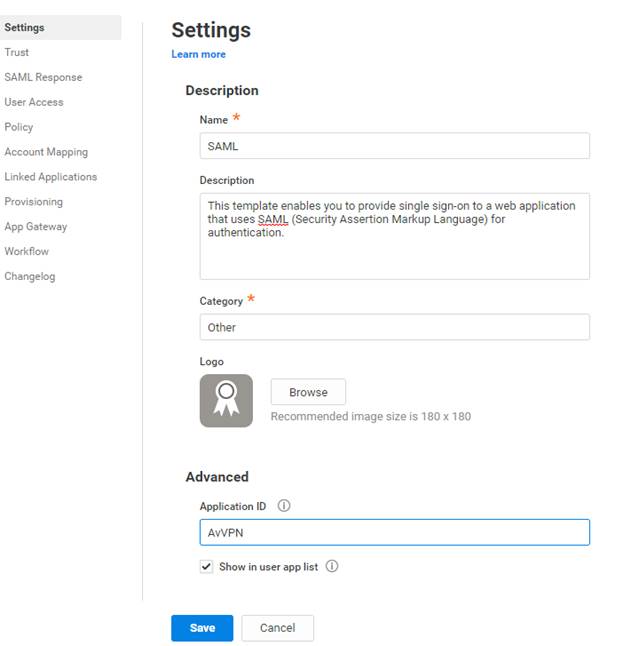Open App Gateway settings
This screenshot has height=646, width=623.
tap(36, 227)
